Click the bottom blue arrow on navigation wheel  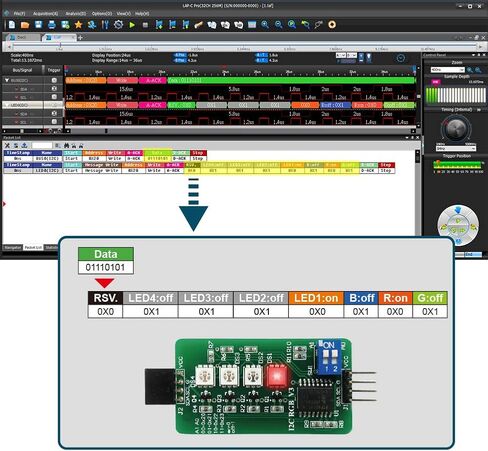tap(458, 241)
